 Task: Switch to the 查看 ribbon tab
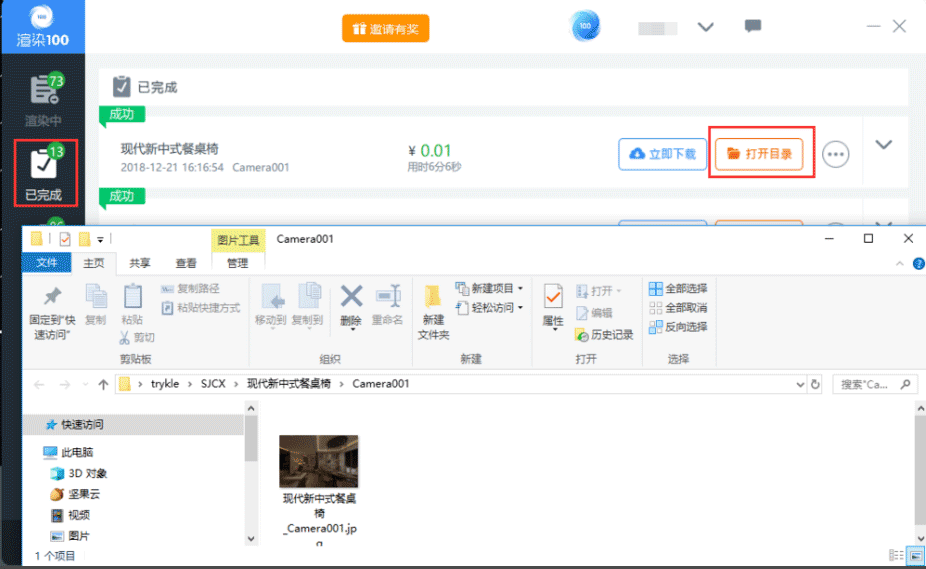186,263
